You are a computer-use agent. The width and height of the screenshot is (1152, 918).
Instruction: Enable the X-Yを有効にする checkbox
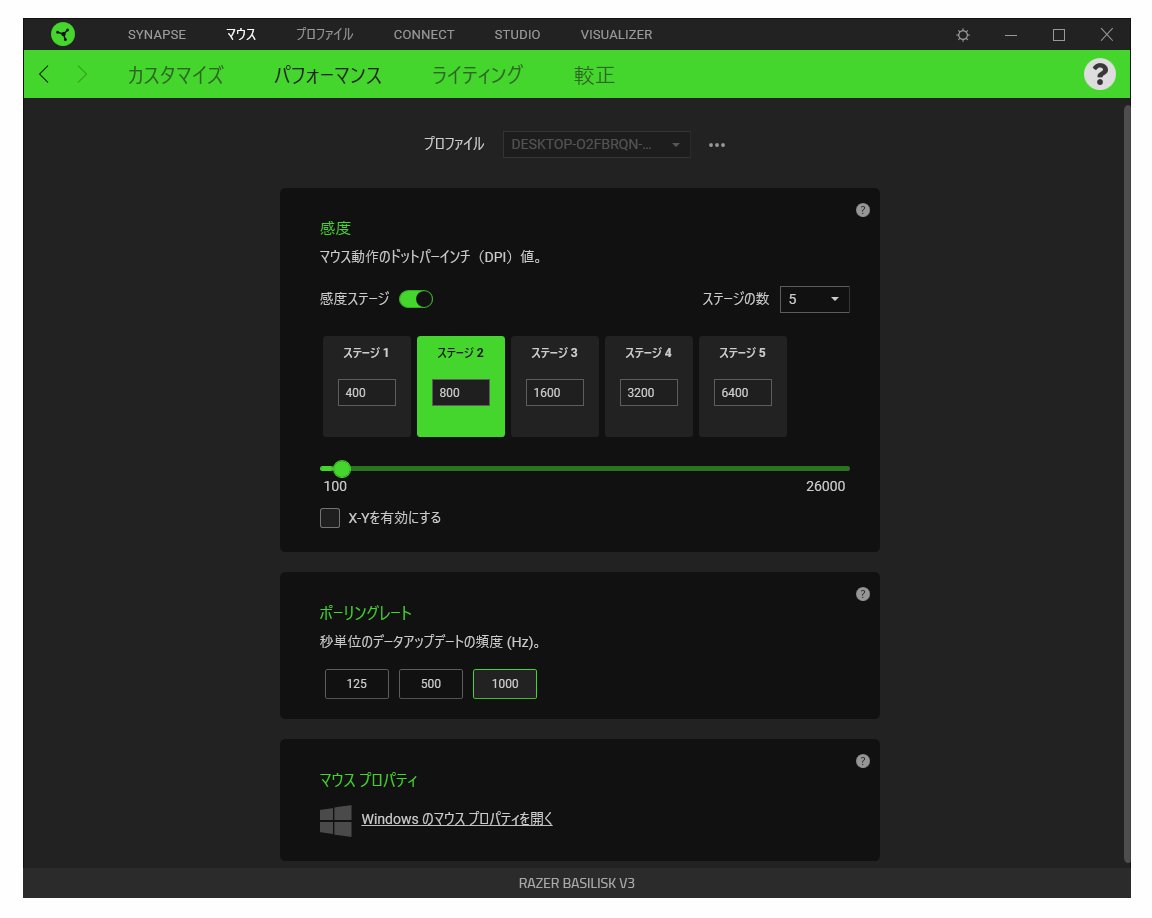coord(330,518)
